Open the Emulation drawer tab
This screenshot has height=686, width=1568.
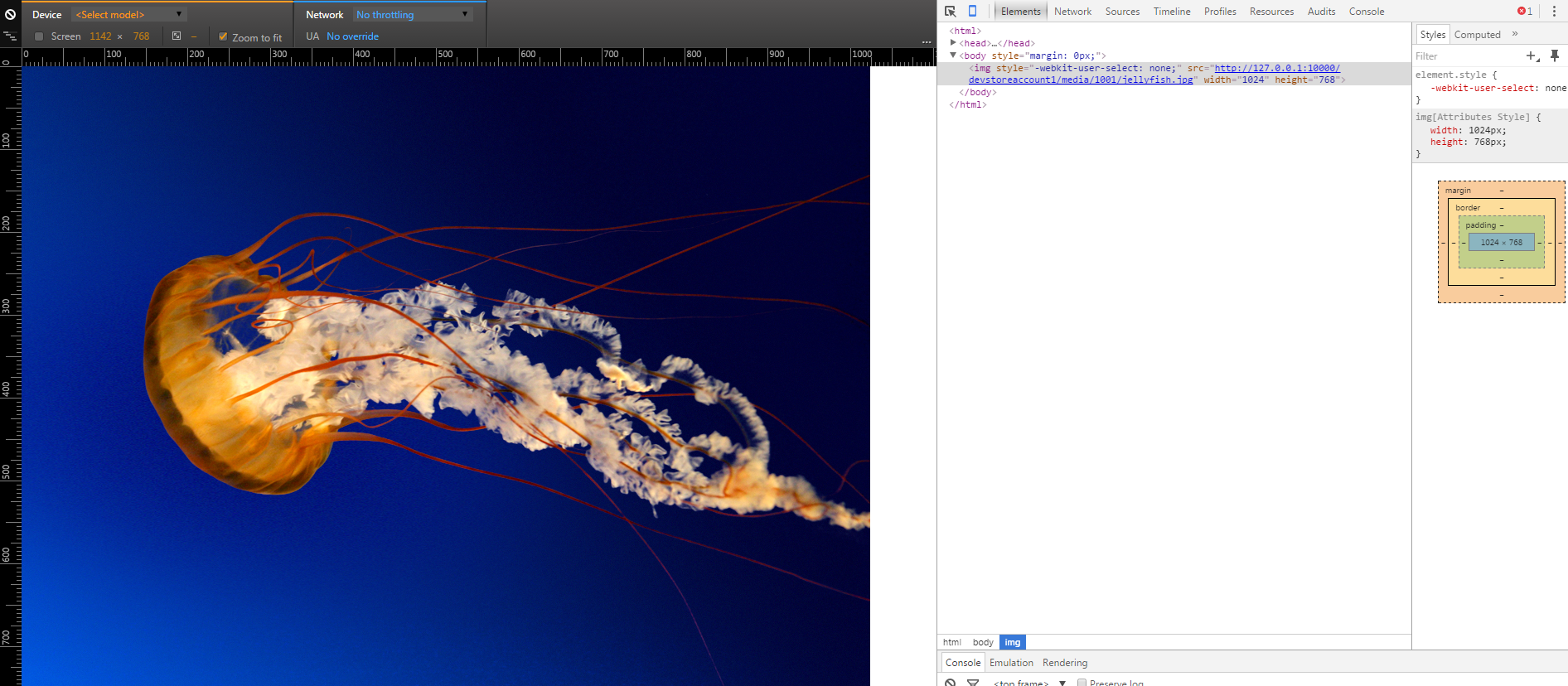1011,662
